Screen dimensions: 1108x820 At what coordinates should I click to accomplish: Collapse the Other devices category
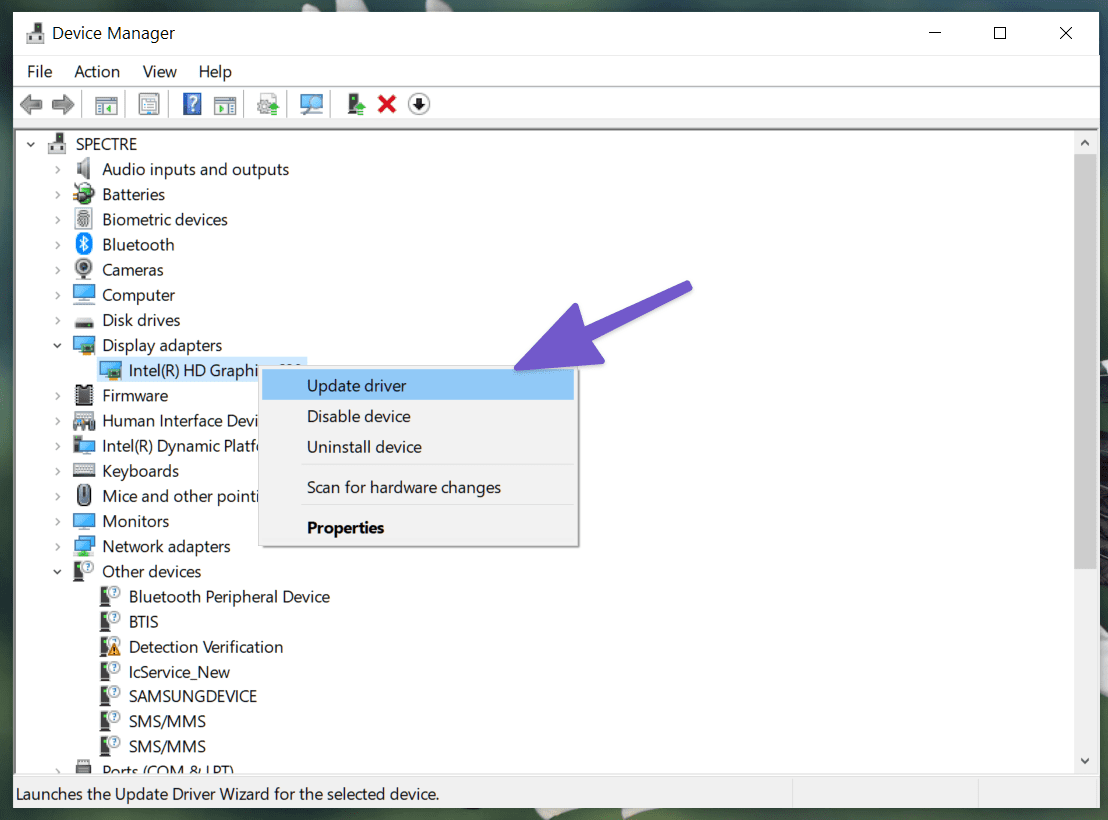click(57, 572)
